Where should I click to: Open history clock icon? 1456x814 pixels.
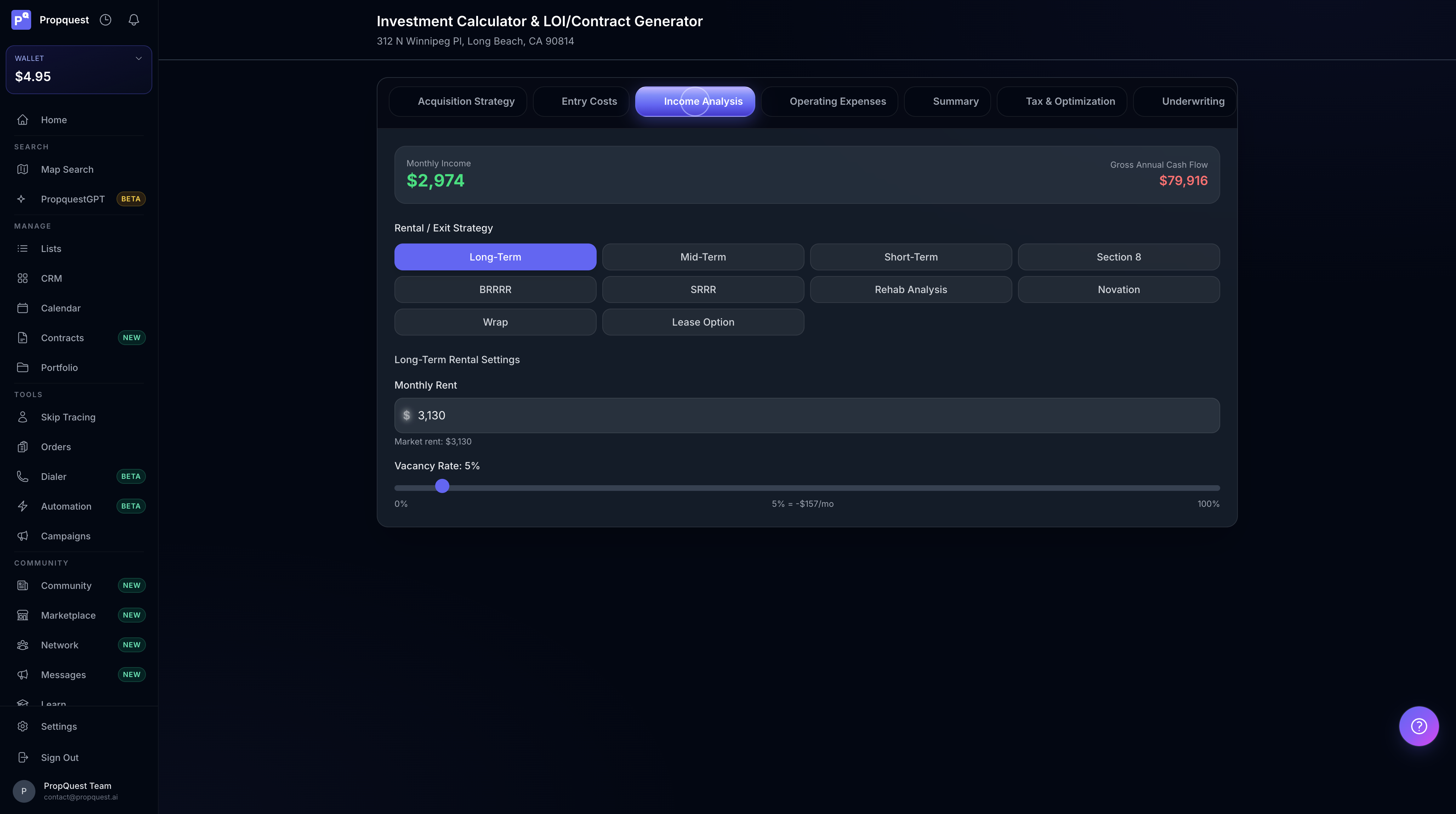[106, 20]
